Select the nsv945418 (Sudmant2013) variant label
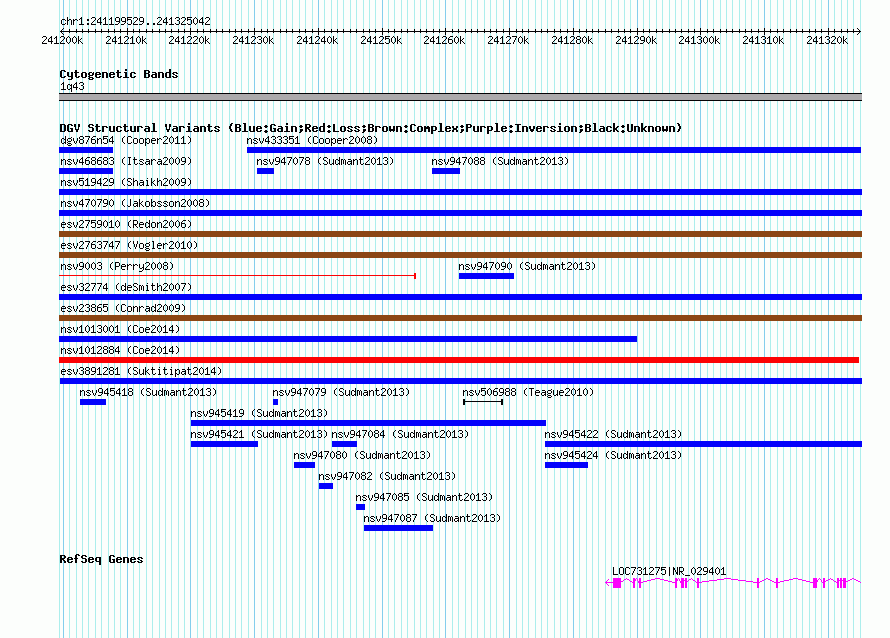Viewport: 890px width, 638px height. pos(148,392)
